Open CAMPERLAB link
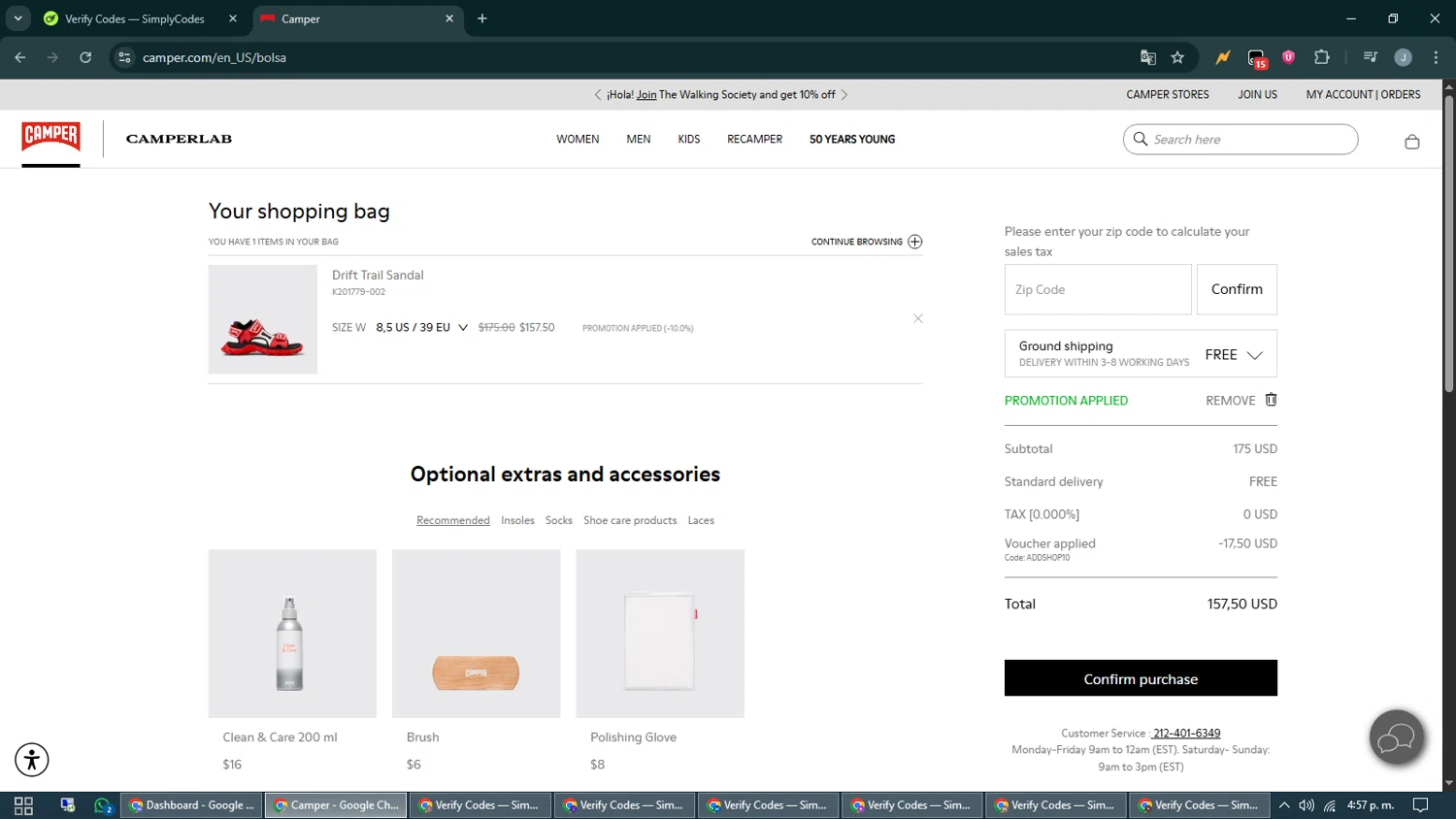The width and height of the screenshot is (1456, 819). coord(179,139)
